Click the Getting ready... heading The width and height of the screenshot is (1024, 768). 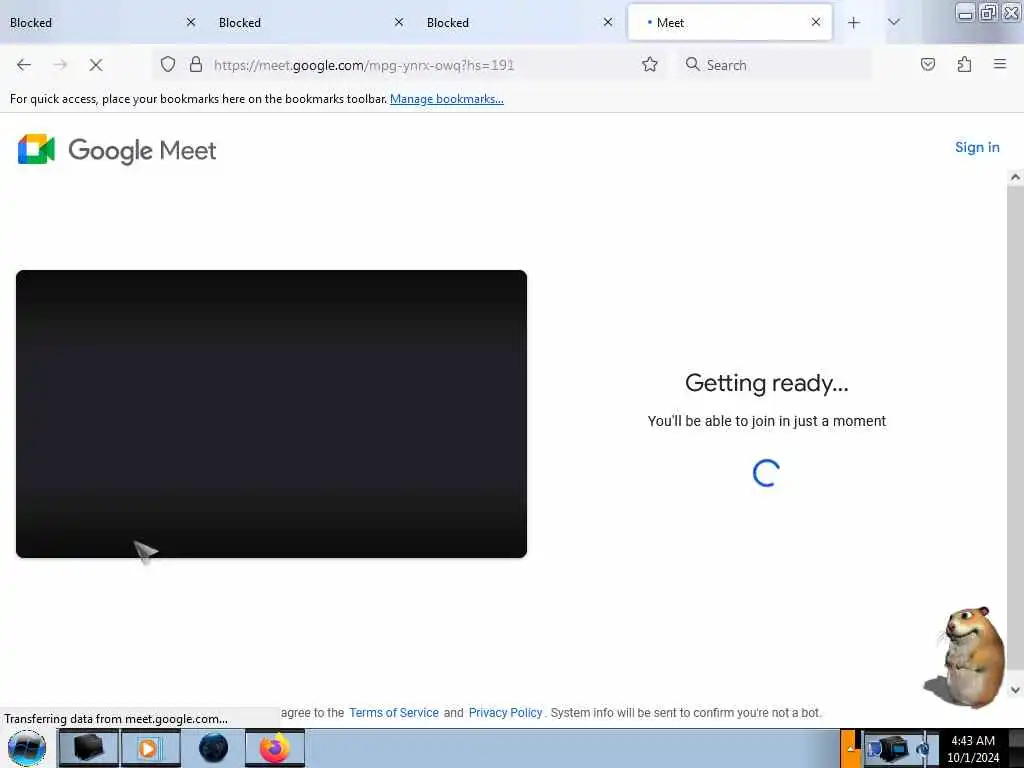(x=767, y=383)
